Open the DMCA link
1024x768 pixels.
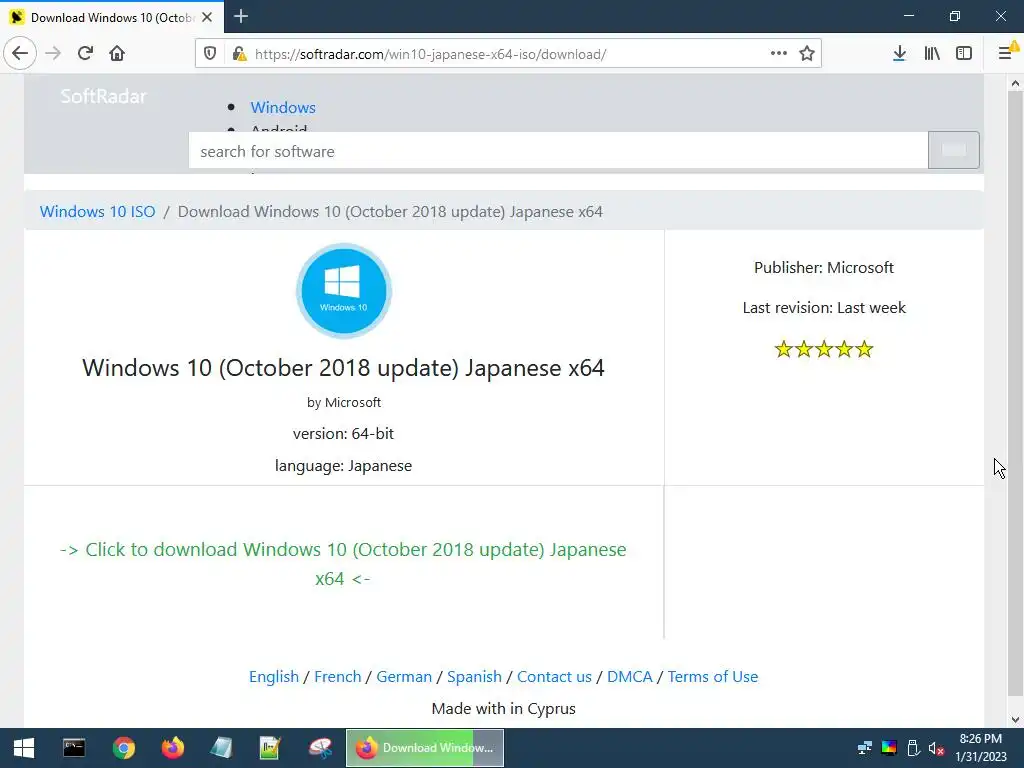(x=630, y=677)
